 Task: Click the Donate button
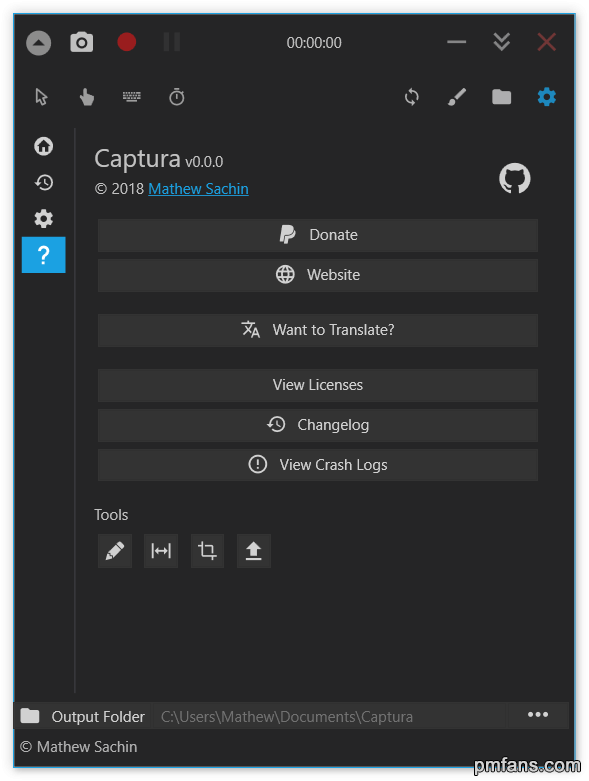(318, 235)
